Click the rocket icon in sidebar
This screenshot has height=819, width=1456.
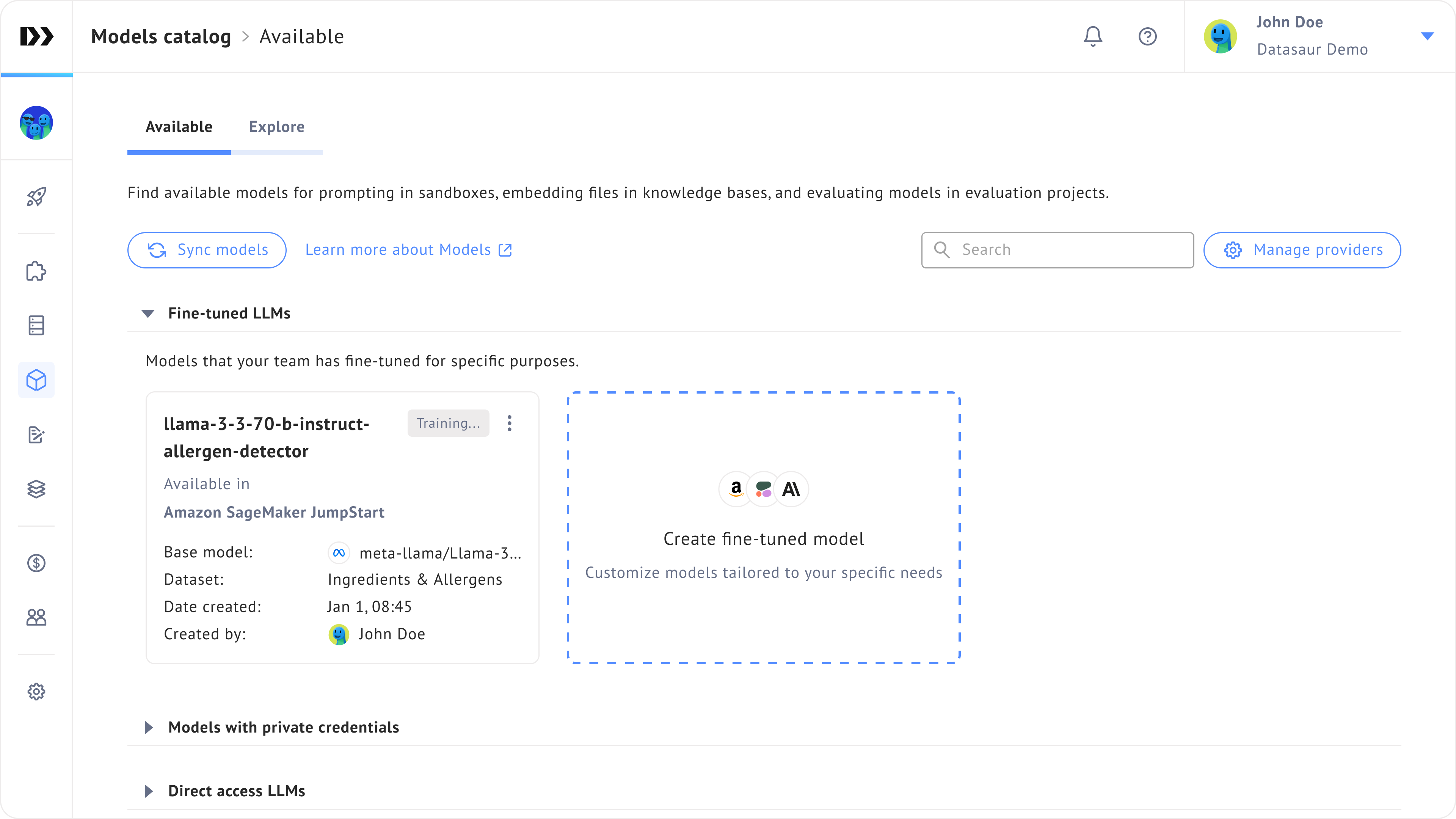pos(36,197)
